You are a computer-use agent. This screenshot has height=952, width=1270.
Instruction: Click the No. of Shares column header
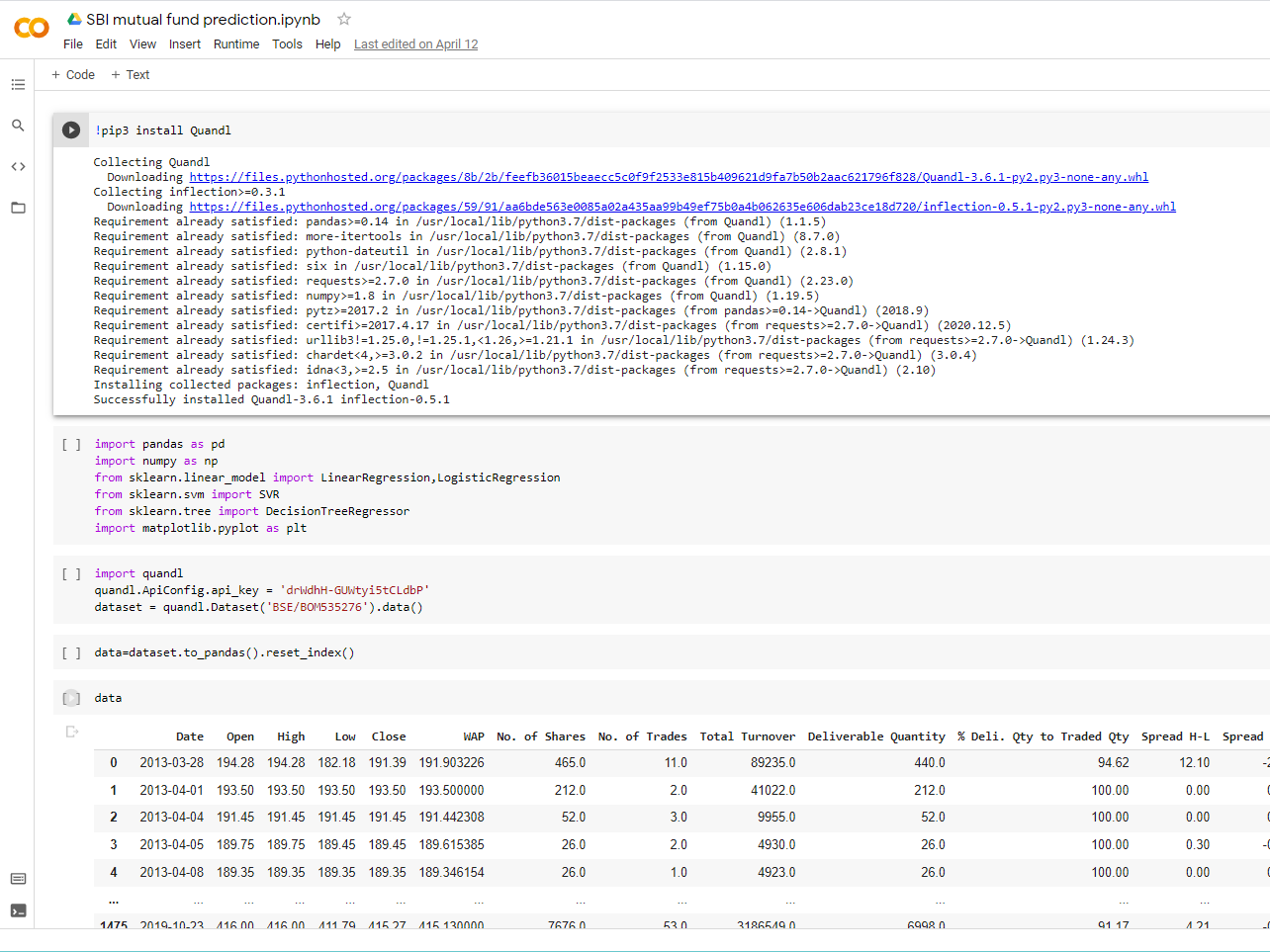(x=541, y=736)
